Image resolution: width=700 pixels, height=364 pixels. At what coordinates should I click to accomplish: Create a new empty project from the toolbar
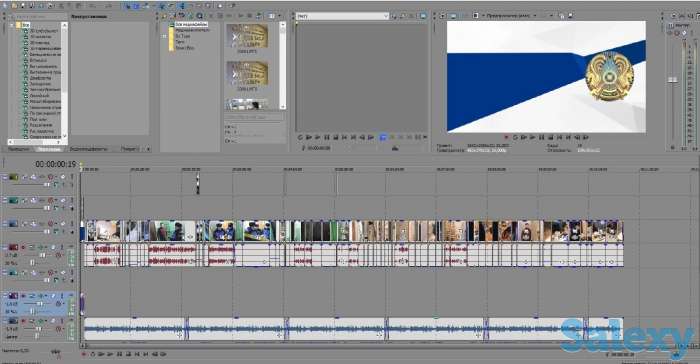4,5
